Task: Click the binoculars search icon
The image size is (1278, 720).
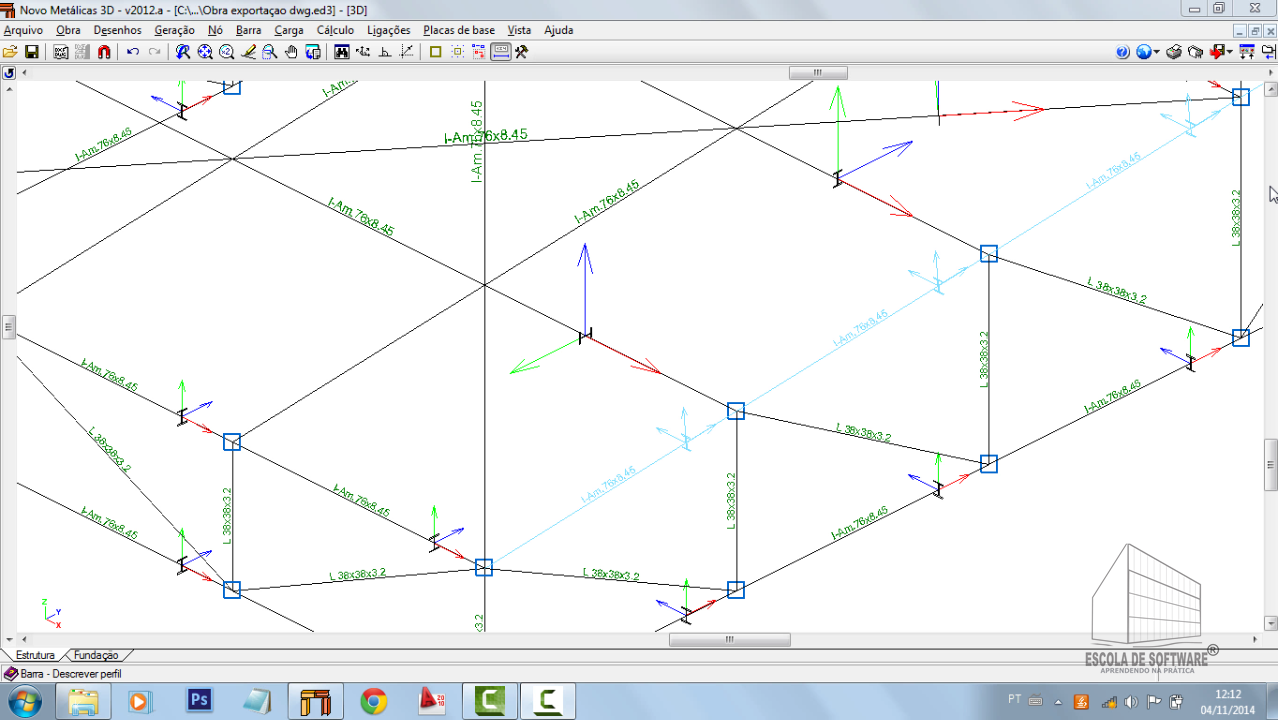Action: (342, 52)
